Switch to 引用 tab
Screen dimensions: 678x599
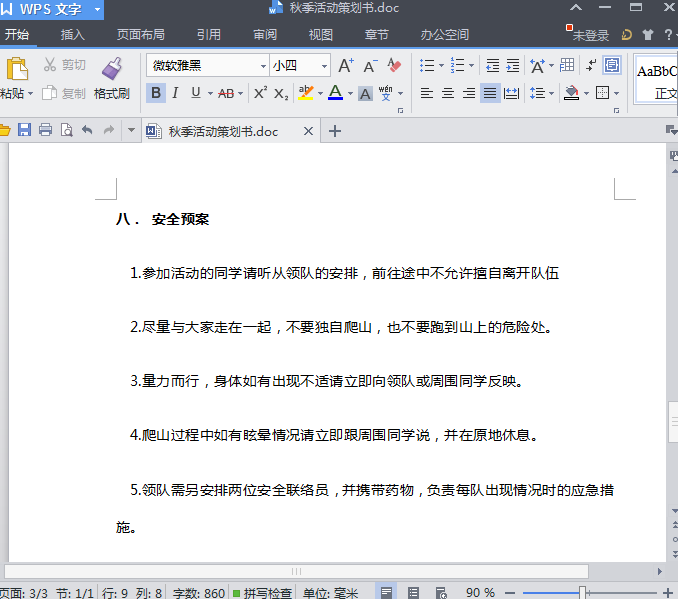[209, 35]
